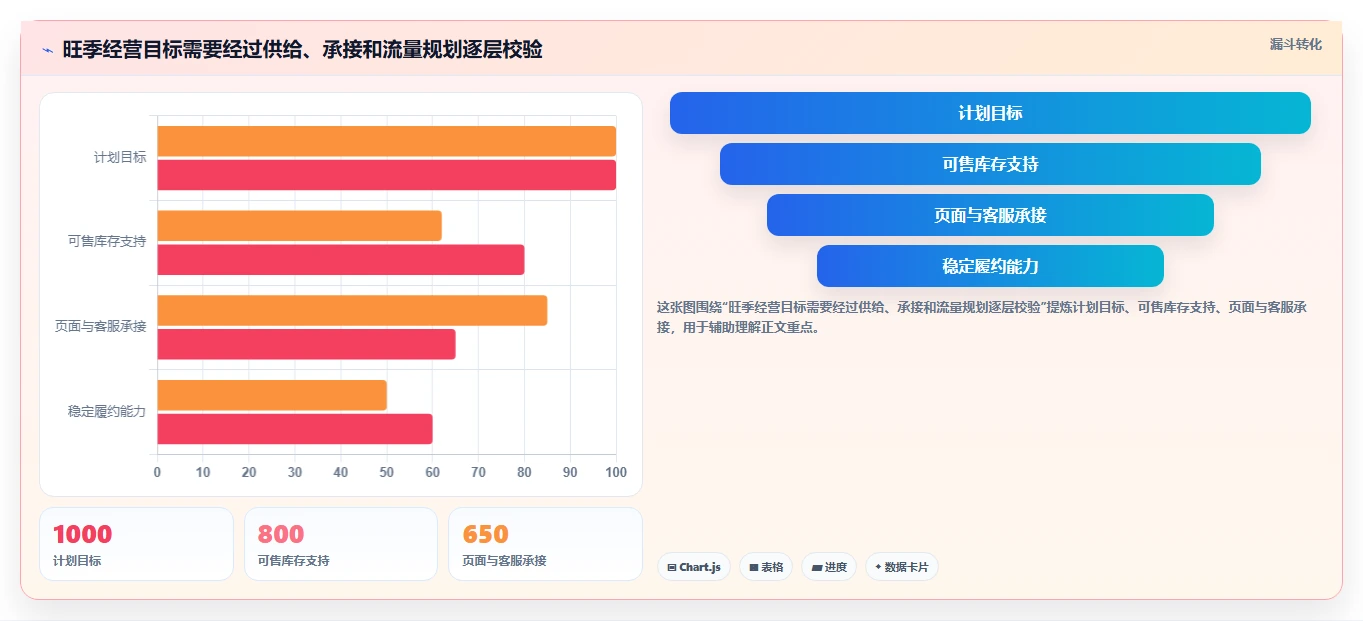Click the x-axis tick label 30
The width and height of the screenshot is (1363, 621).
(x=295, y=472)
